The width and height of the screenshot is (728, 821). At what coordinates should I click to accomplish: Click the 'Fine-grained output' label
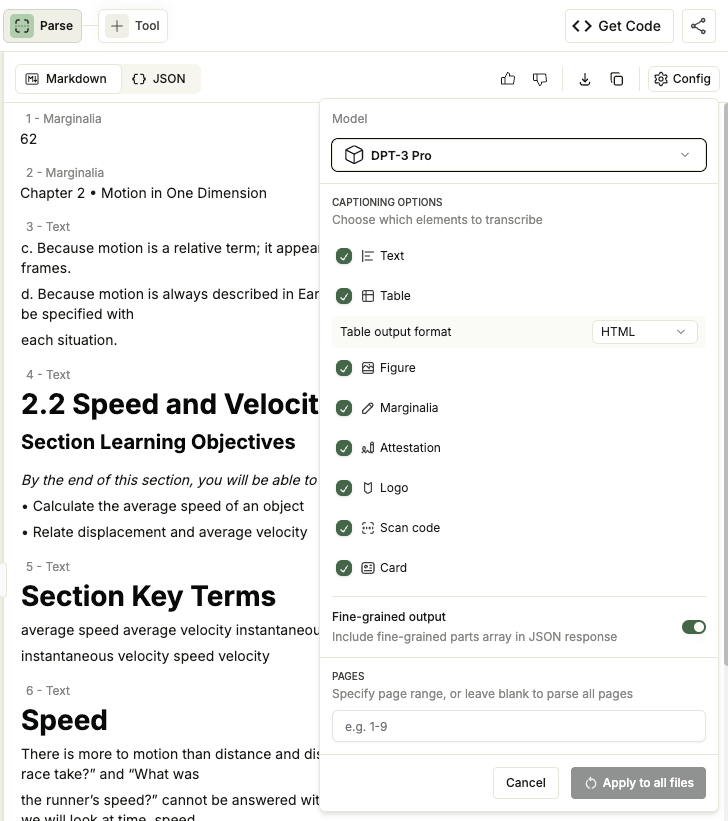389,617
